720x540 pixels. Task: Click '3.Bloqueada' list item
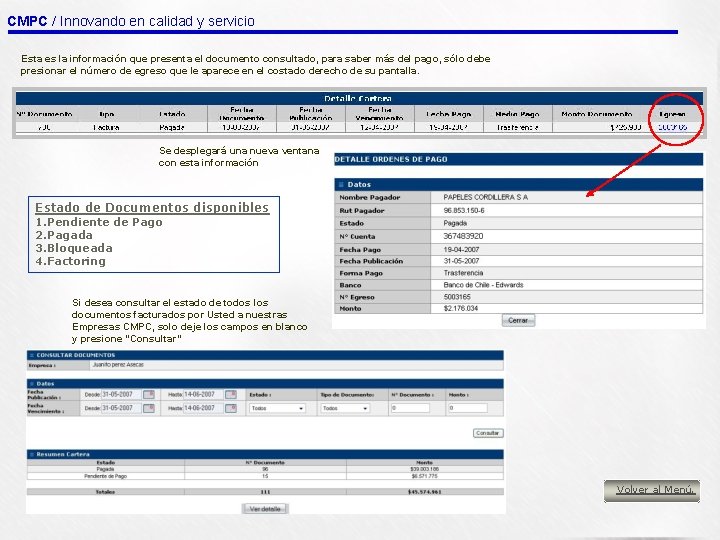click(x=74, y=248)
